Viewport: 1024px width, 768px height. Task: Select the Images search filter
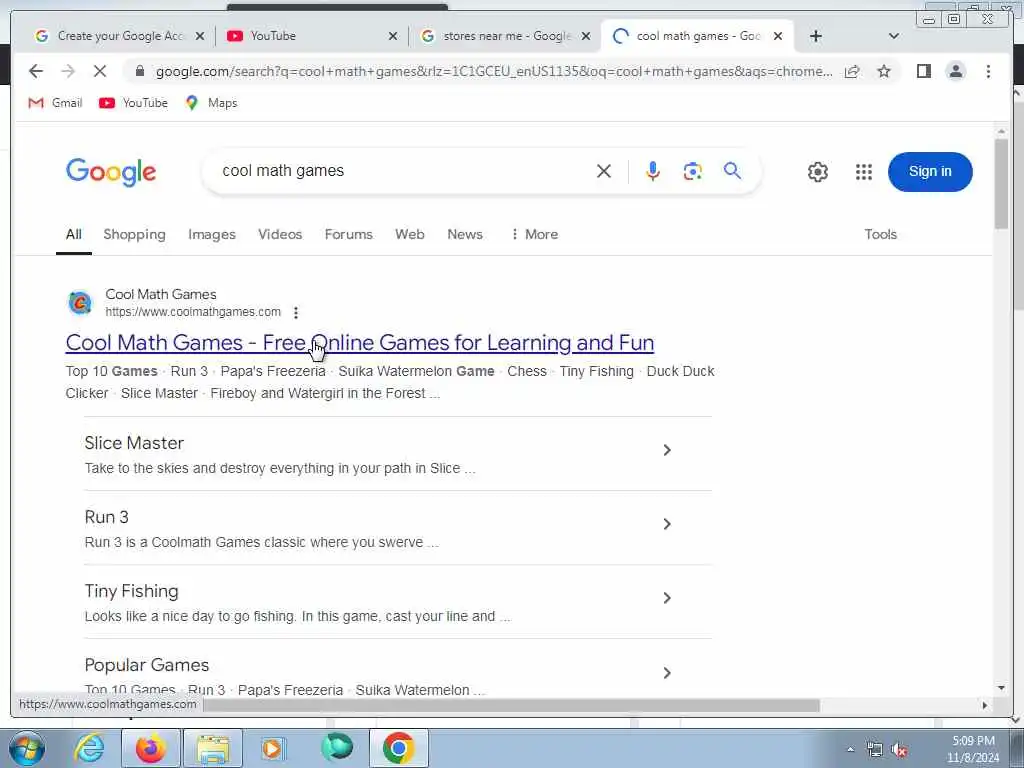pyautogui.click(x=212, y=234)
